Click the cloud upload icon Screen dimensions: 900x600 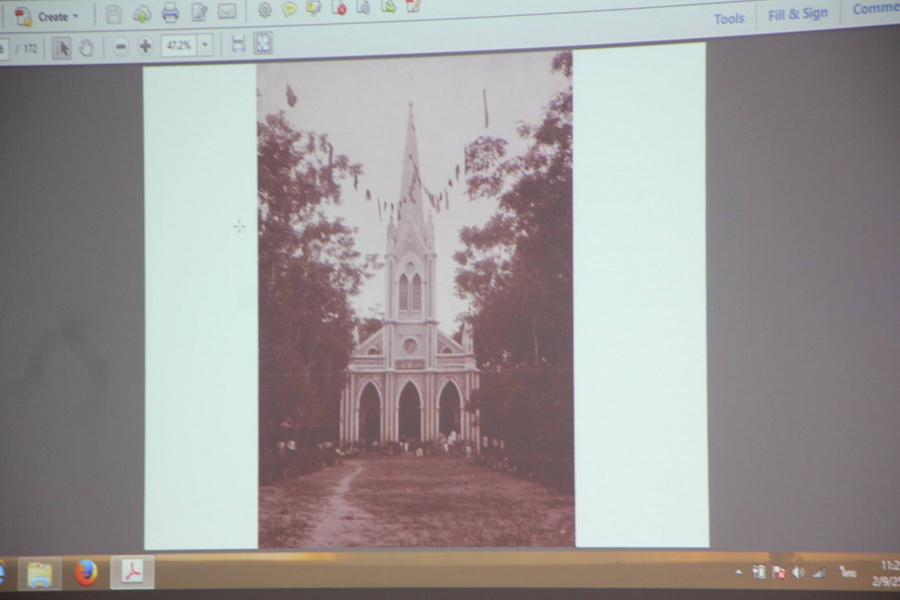142,14
